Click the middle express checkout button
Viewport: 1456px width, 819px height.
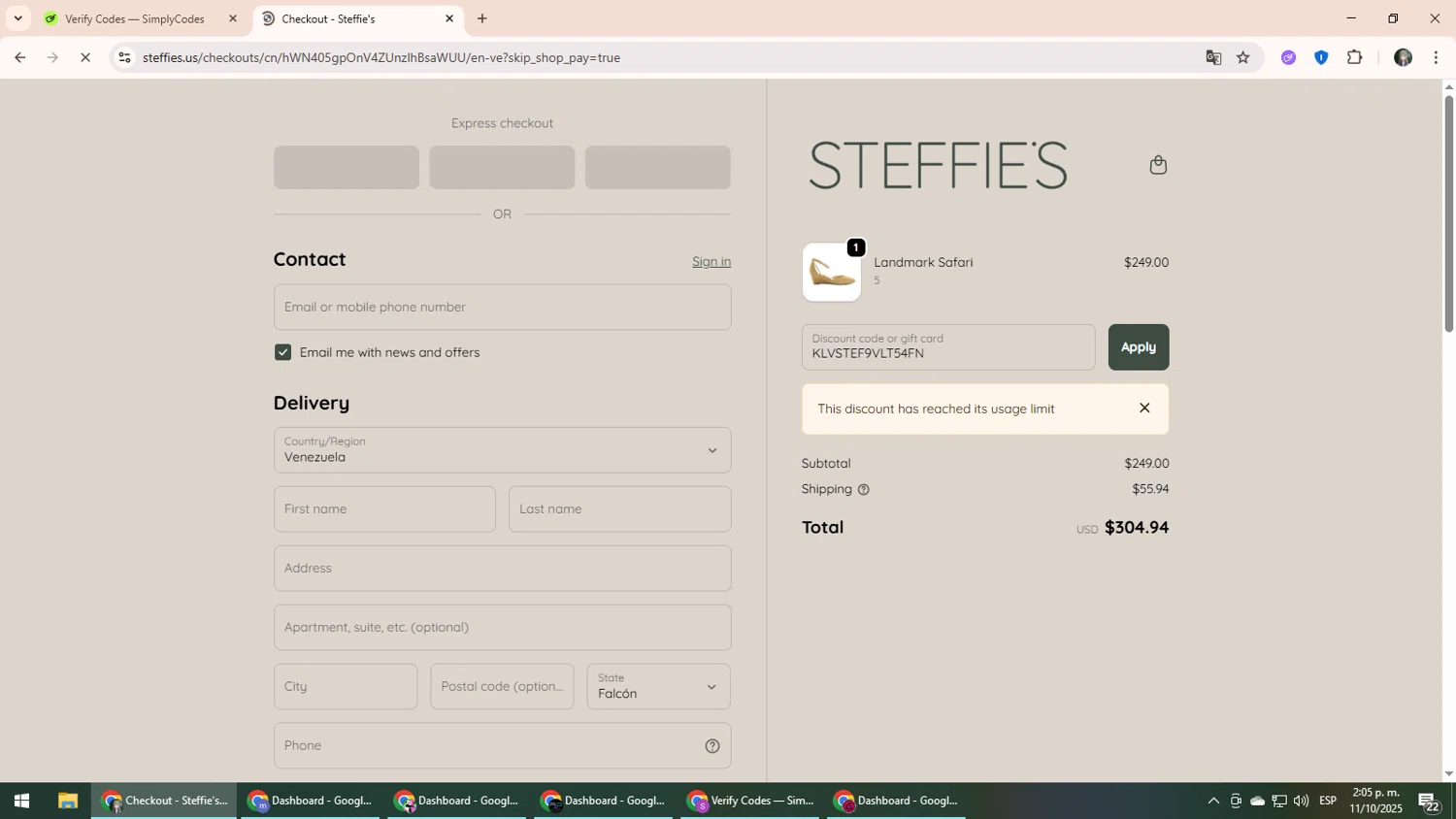(x=502, y=168)
